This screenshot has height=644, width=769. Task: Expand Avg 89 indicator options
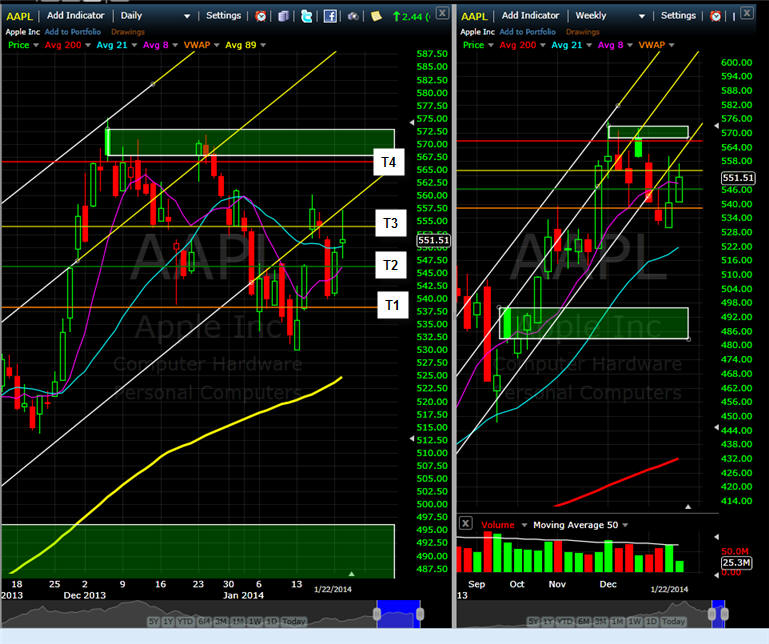263,45
